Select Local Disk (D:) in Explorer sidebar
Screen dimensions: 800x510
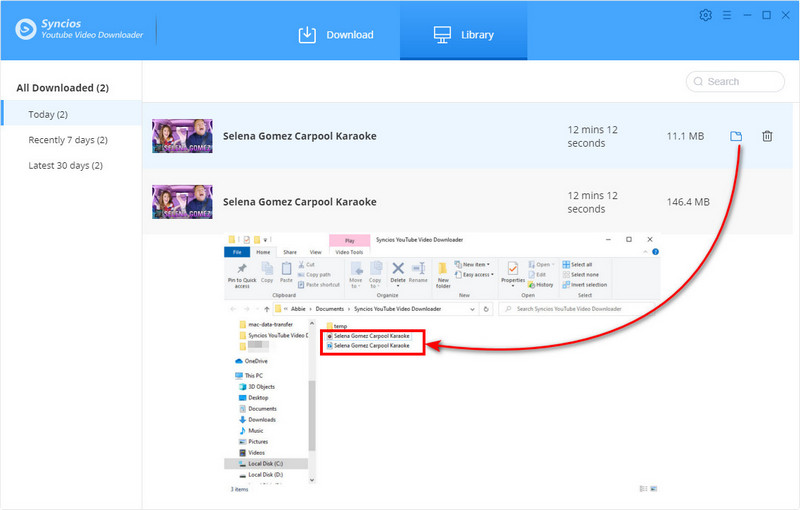click(x=261, y=475)
